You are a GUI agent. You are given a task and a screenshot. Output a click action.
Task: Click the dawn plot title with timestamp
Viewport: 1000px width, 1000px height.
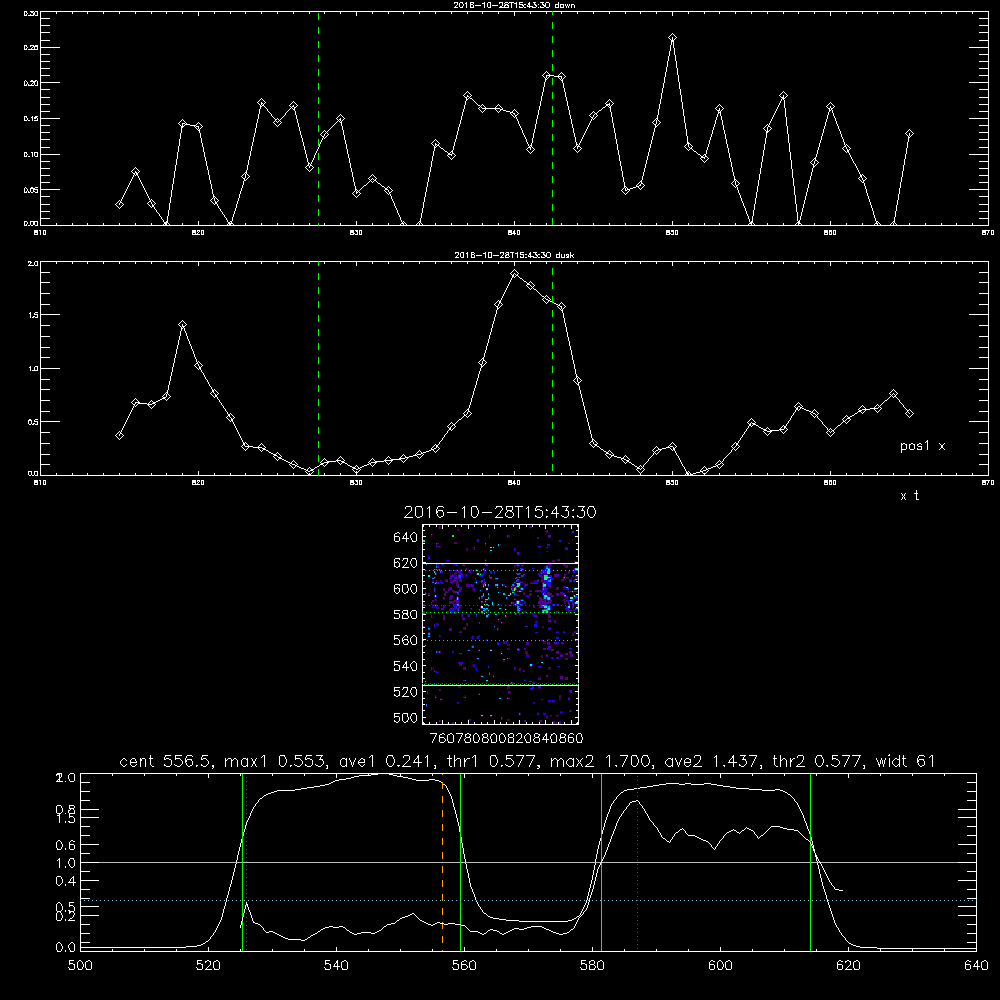coord(514,5)
